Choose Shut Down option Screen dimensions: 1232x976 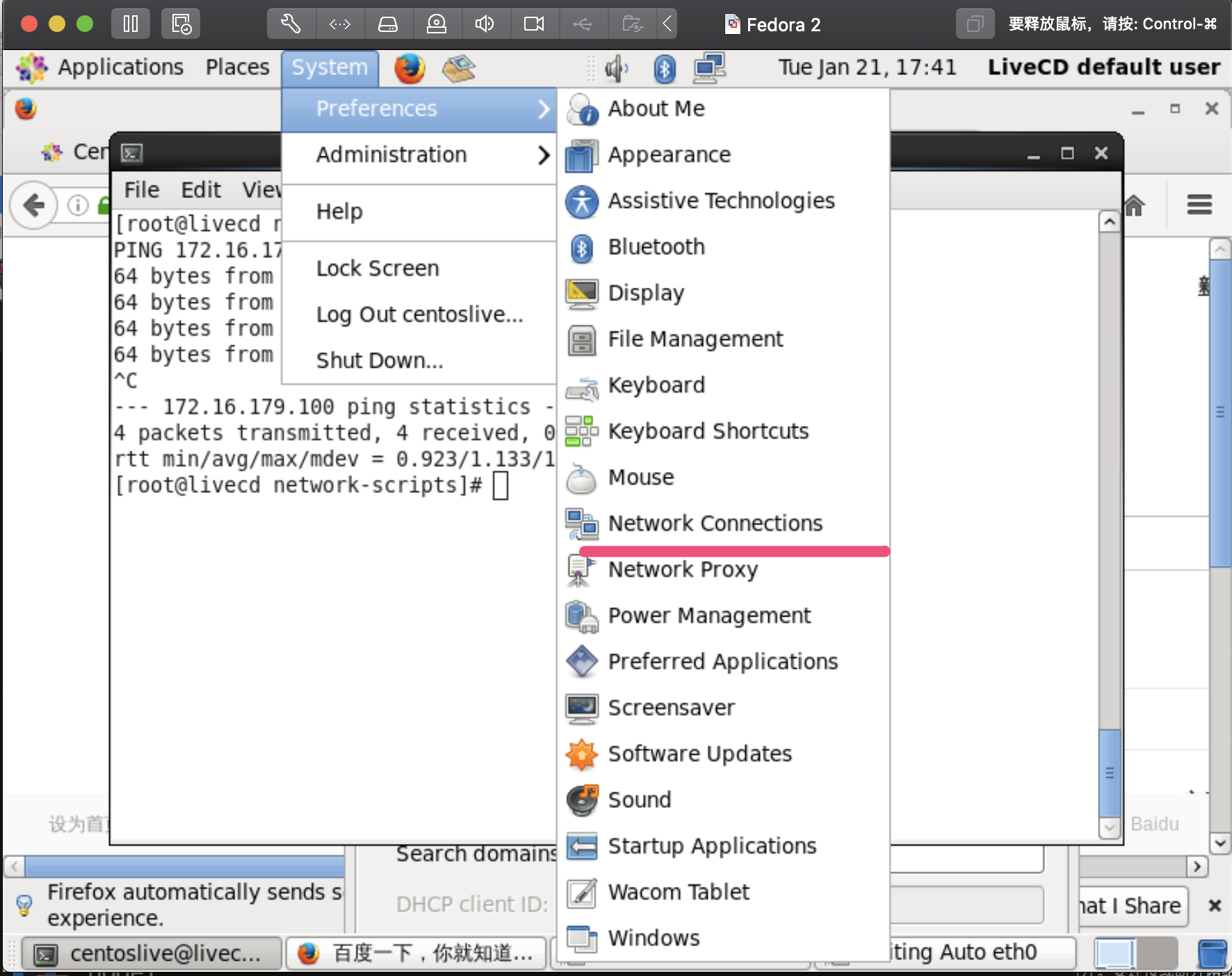pyautogui.click(x=419, y=361)
